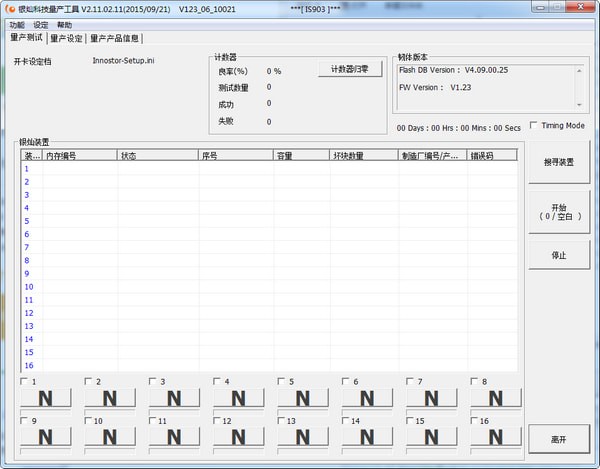Open the 帮助 menu
The height and width of the screenshot is (469, 600).
pos(64,24)
